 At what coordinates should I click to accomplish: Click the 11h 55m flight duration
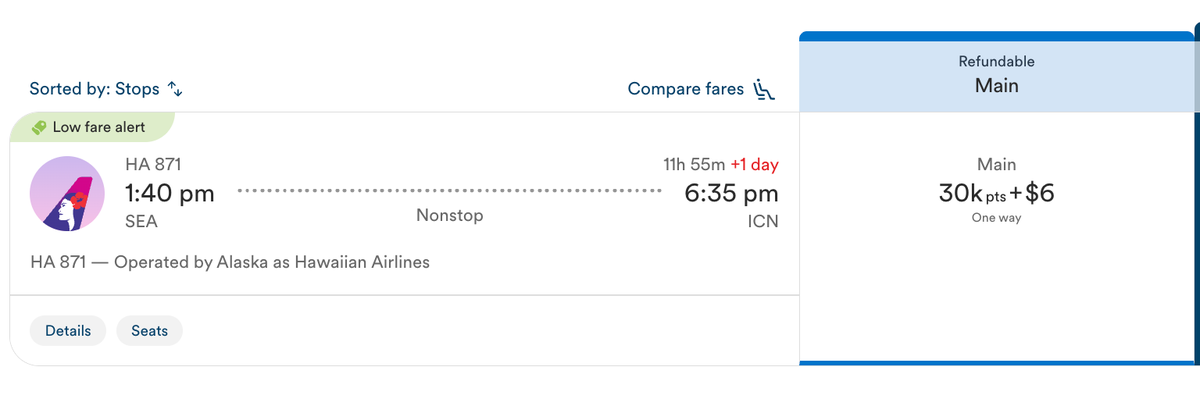[693, 164]
